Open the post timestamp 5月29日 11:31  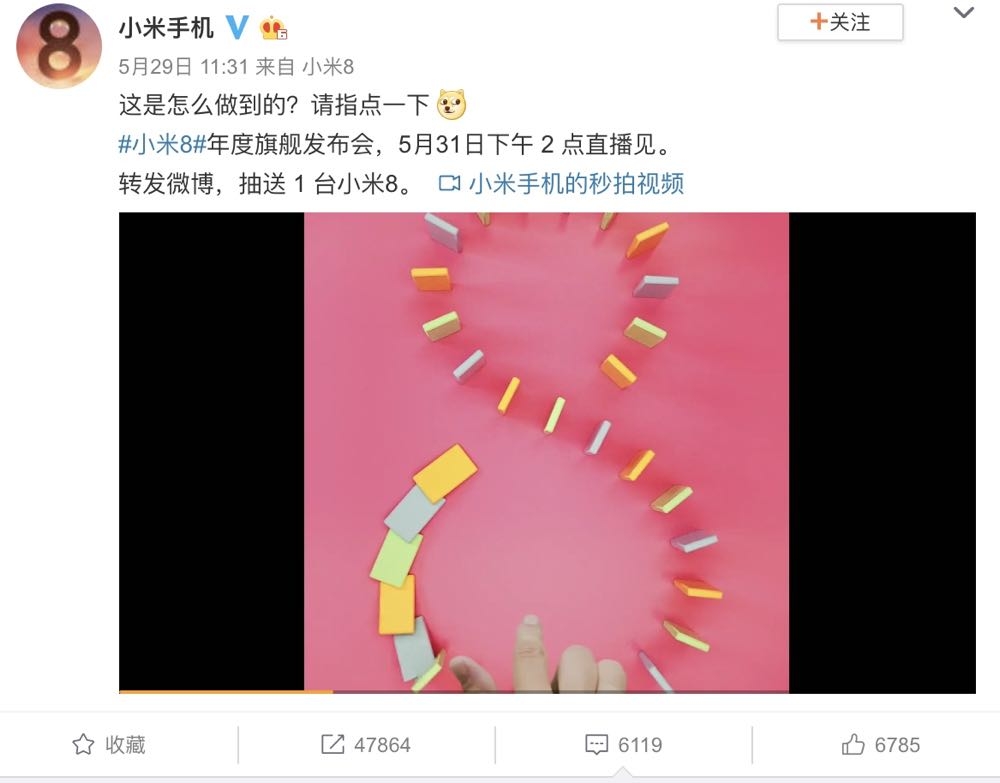coord(183,66)
